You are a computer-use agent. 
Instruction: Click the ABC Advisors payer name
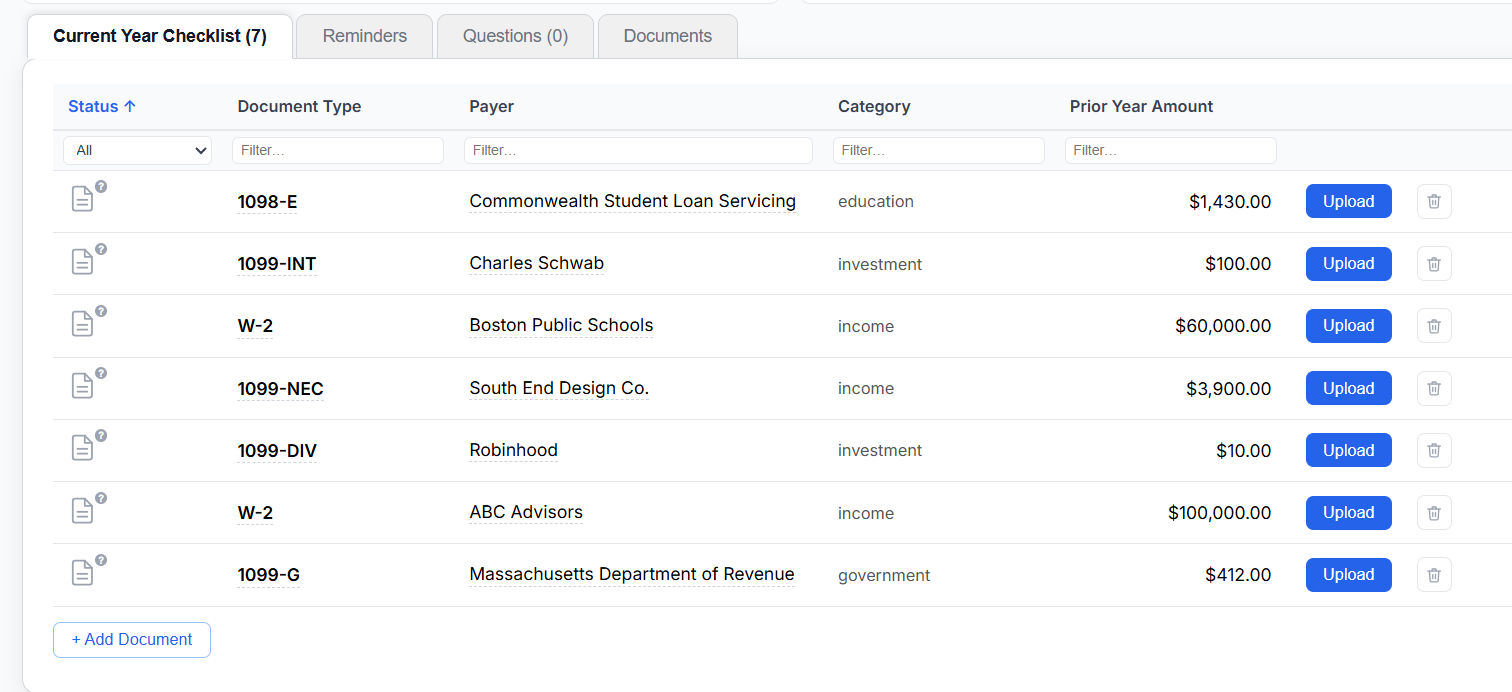(x=526, y=512)
